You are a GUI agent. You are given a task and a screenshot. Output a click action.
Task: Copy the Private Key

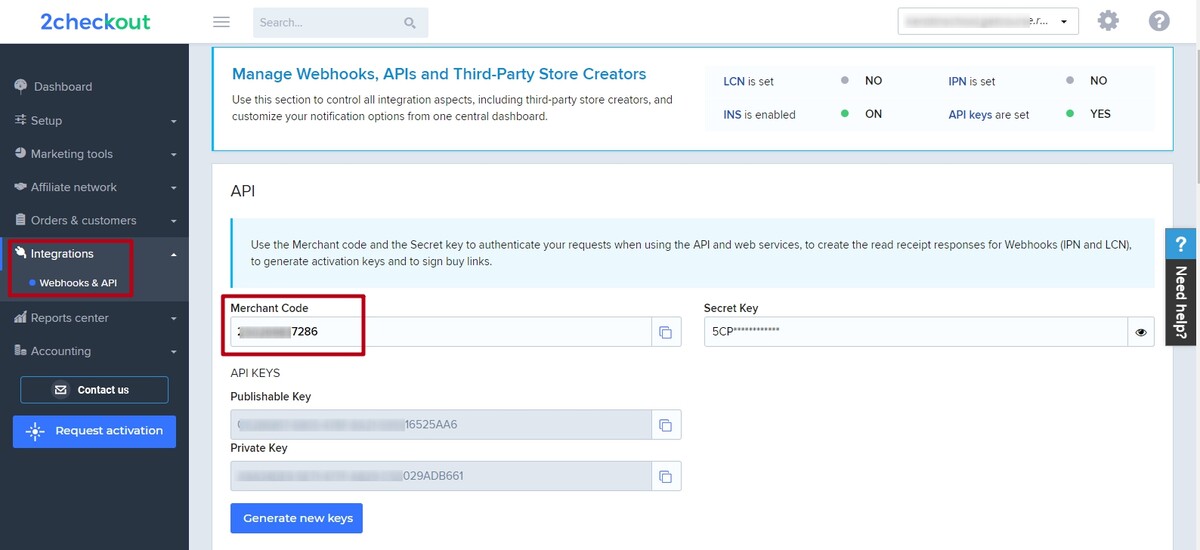pyautogui.click(x=666, y=476)
